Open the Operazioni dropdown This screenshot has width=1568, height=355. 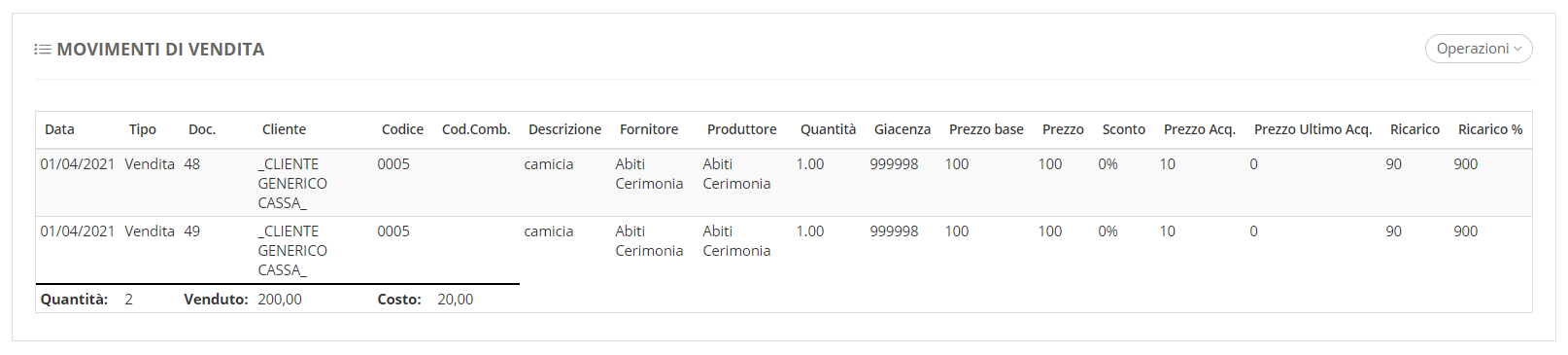pyautogui.click(x=1479, y=49)
